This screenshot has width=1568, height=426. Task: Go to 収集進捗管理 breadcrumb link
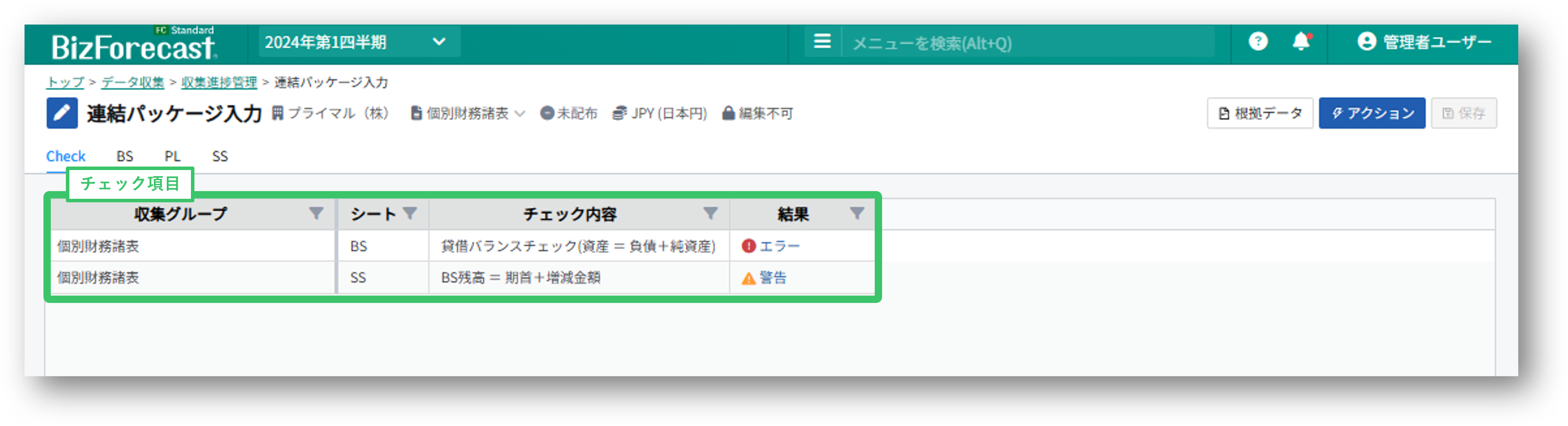(x=219, y=82)
